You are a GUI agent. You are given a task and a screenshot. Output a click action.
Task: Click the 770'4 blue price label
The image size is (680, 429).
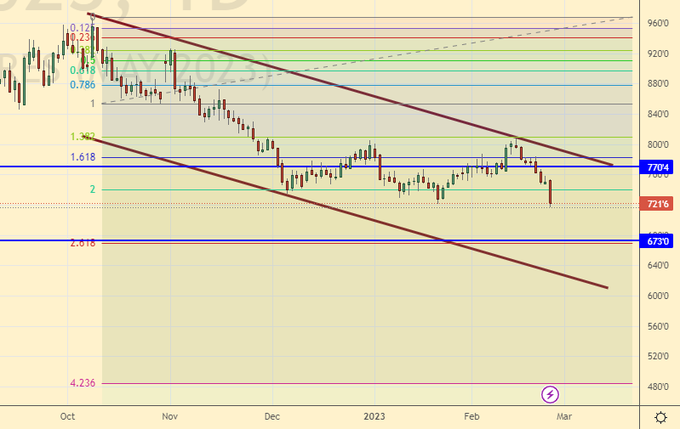(658, 168)
